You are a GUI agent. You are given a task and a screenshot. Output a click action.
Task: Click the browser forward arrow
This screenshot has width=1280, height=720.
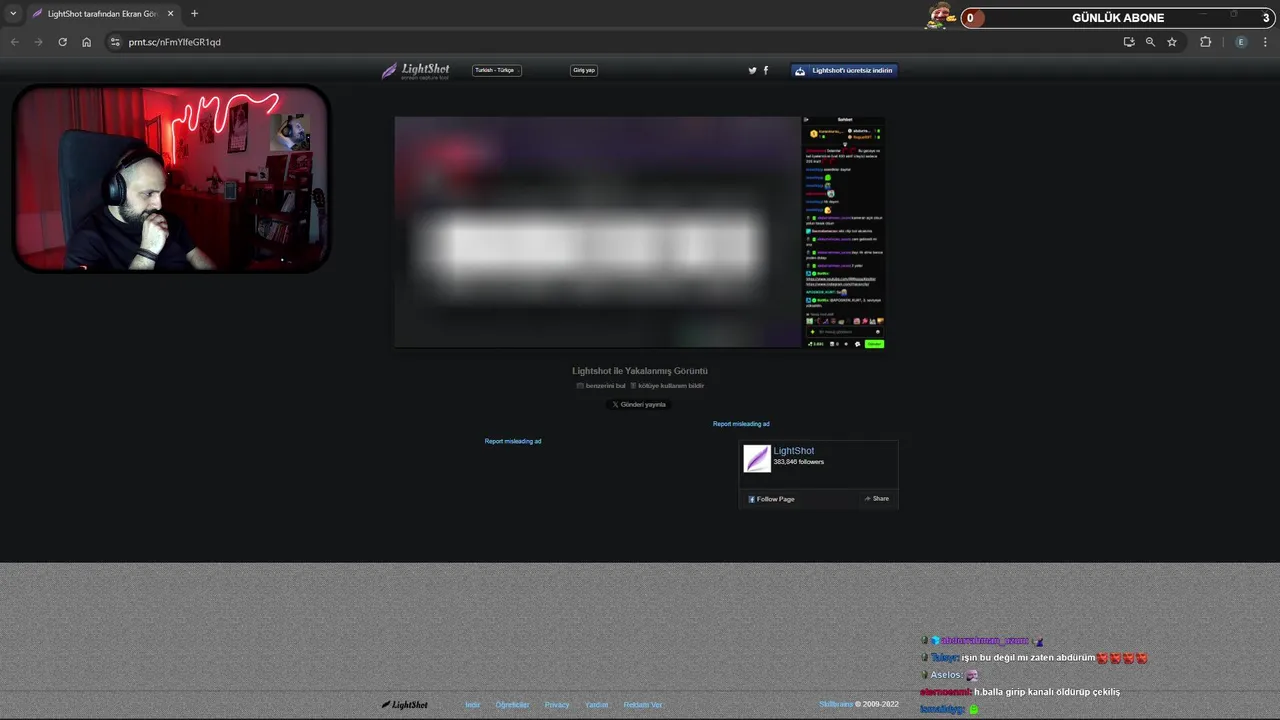[38, 42]
